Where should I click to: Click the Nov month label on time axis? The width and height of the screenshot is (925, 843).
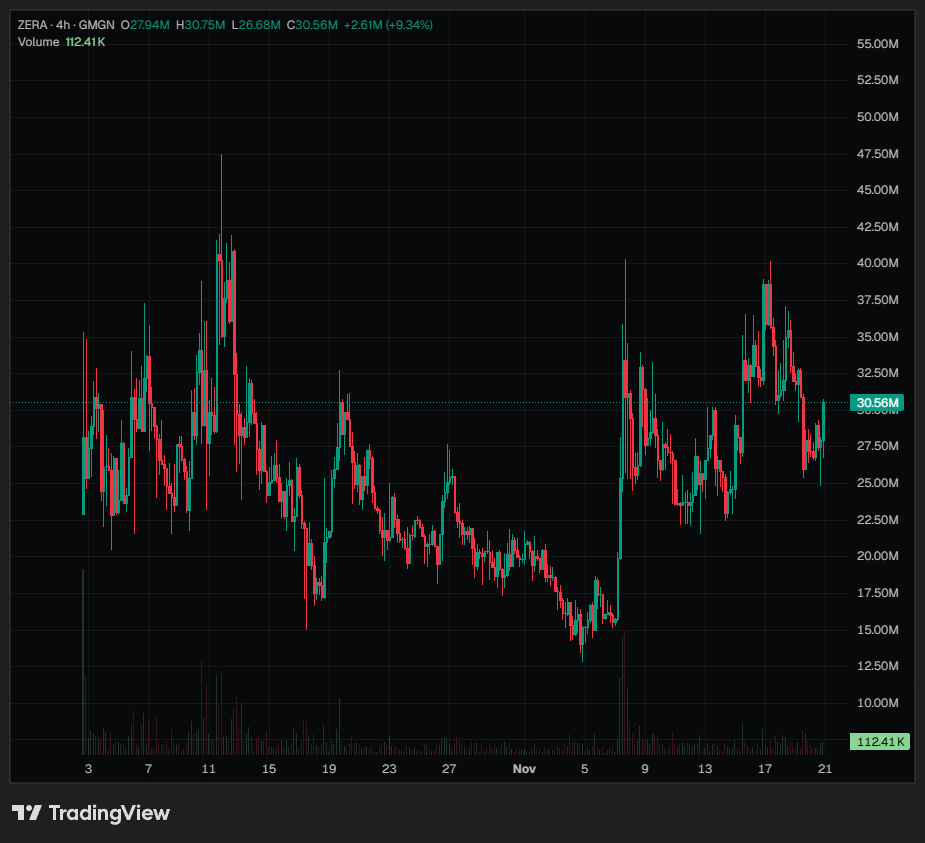[x=524, y=769]
